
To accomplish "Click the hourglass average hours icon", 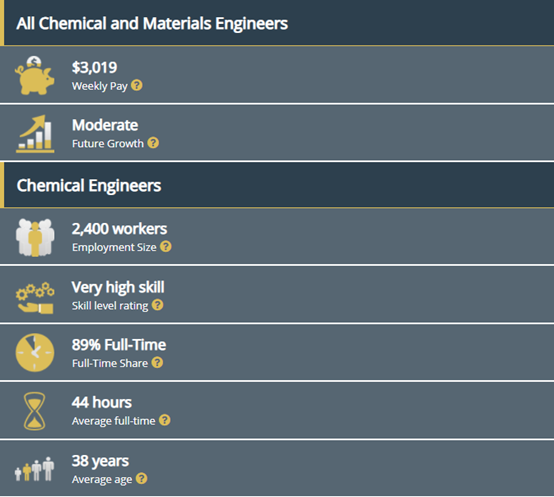I will [x=34, y=411].
